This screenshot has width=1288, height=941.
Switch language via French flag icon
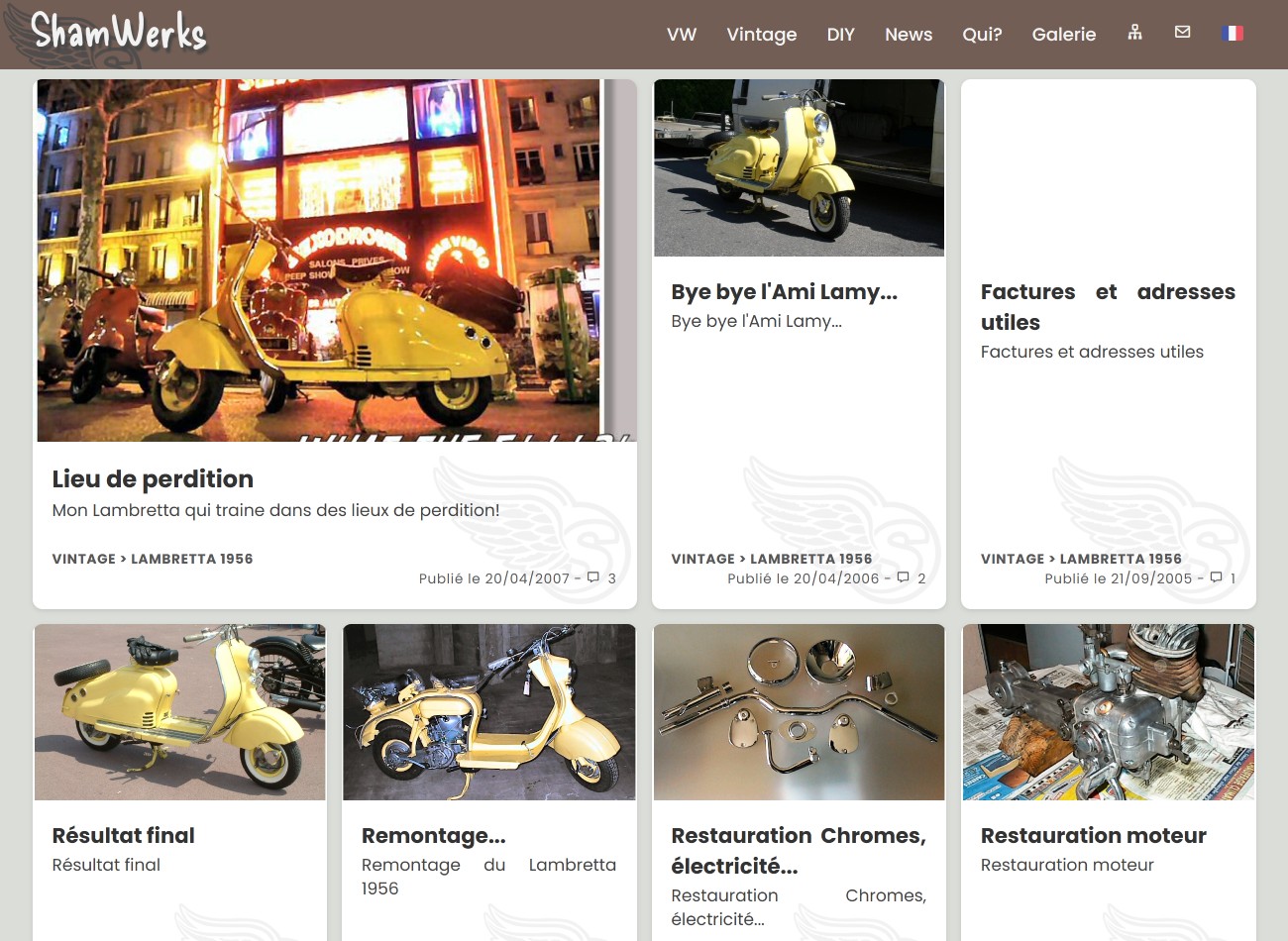pos(1233,33)
